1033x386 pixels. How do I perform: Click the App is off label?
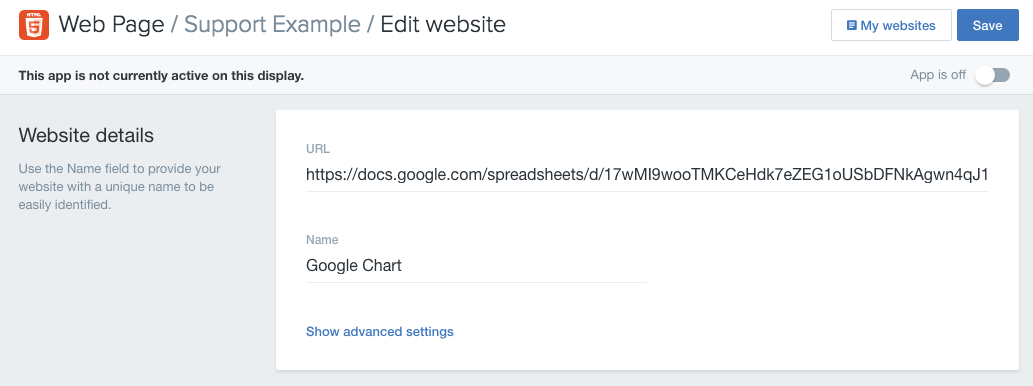(x=937, y=75)
